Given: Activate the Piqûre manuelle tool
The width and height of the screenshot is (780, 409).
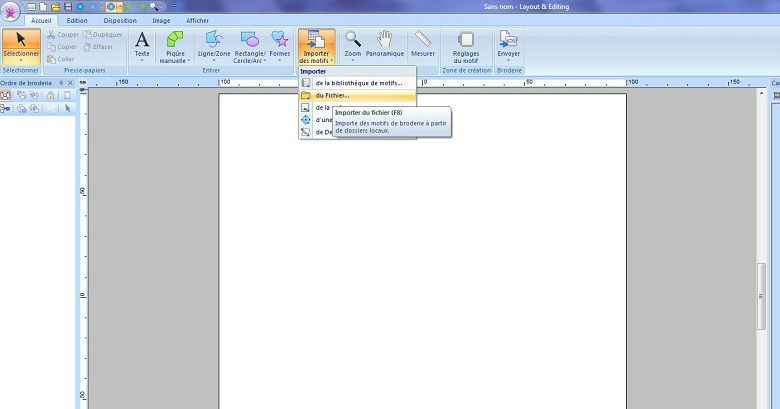Looking at the screenshot, I should 175,46.
